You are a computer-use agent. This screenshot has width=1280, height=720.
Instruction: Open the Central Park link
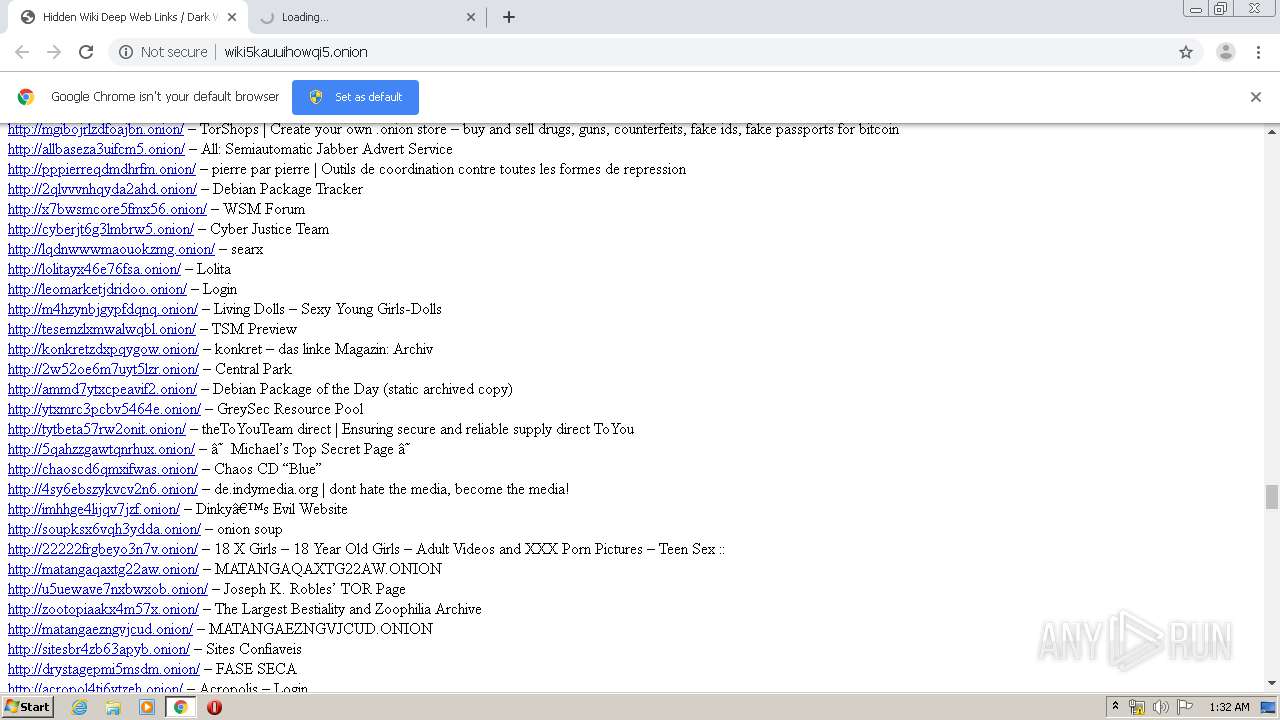(x=104, y=369)
